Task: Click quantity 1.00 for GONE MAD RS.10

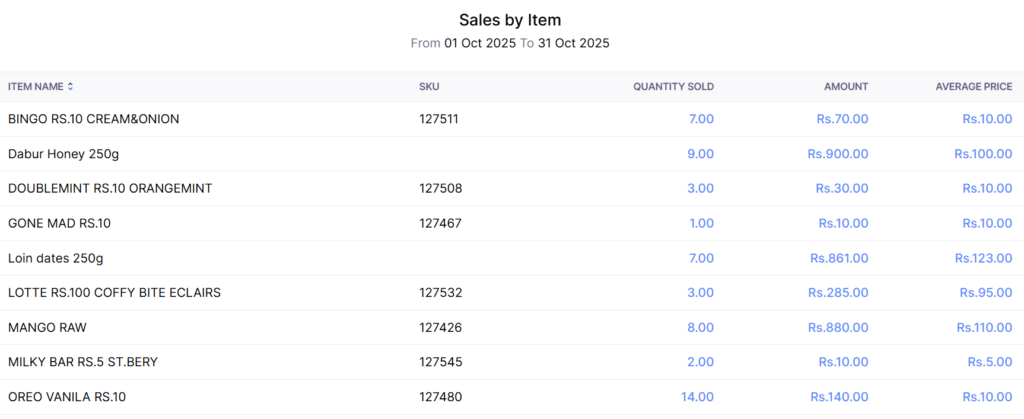Action: point(701,223)
